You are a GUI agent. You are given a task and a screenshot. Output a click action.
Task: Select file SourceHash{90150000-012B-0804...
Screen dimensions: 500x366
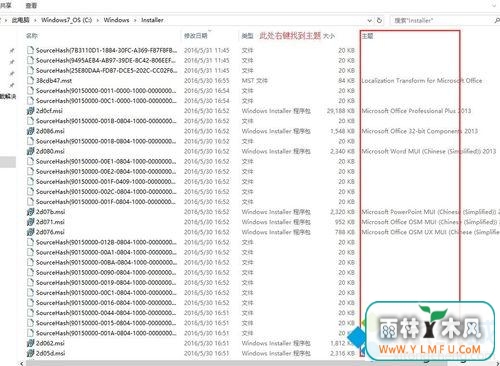(x=106, y=242)
